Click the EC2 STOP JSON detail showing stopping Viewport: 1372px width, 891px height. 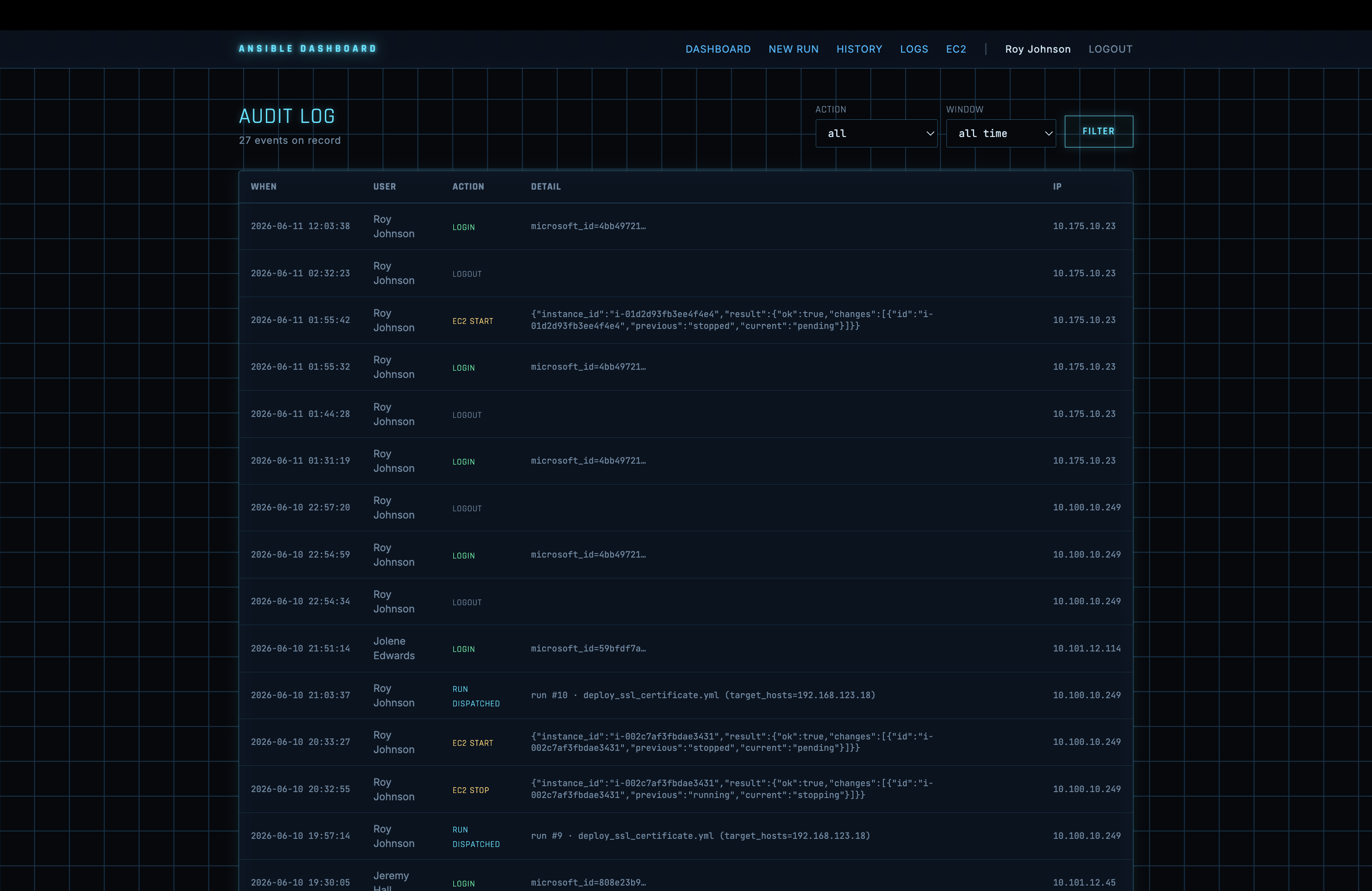731,789
